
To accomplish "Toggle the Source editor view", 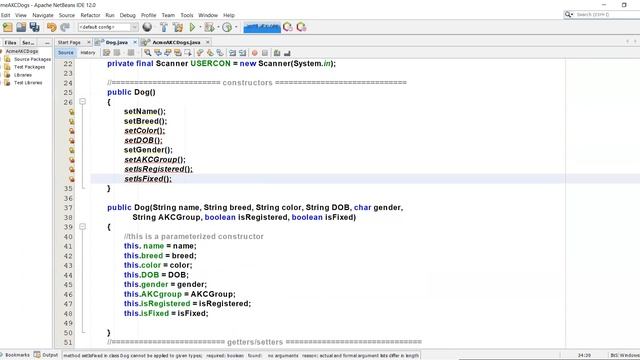I will point(66,53).
